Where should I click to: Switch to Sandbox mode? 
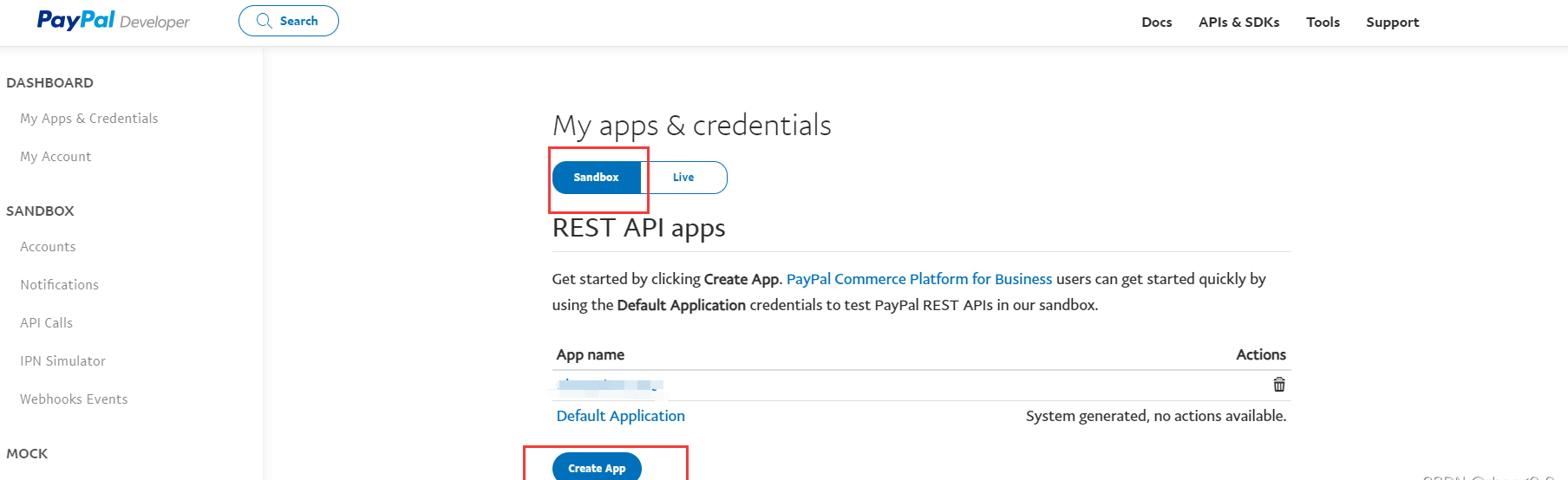pyautogui.click(x=597, y=178)
